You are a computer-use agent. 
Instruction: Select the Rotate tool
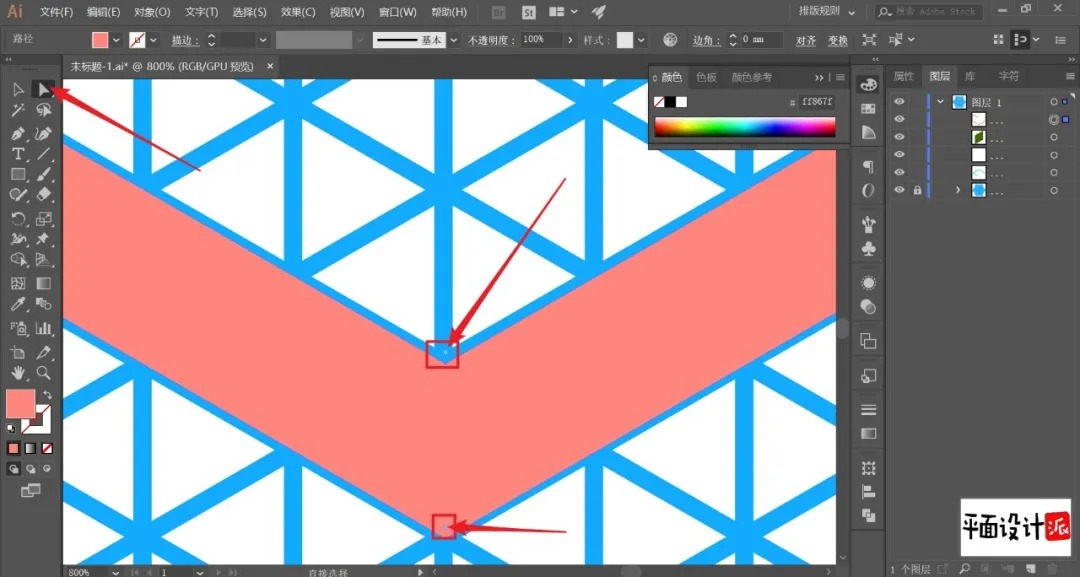[x=18, y=219]
